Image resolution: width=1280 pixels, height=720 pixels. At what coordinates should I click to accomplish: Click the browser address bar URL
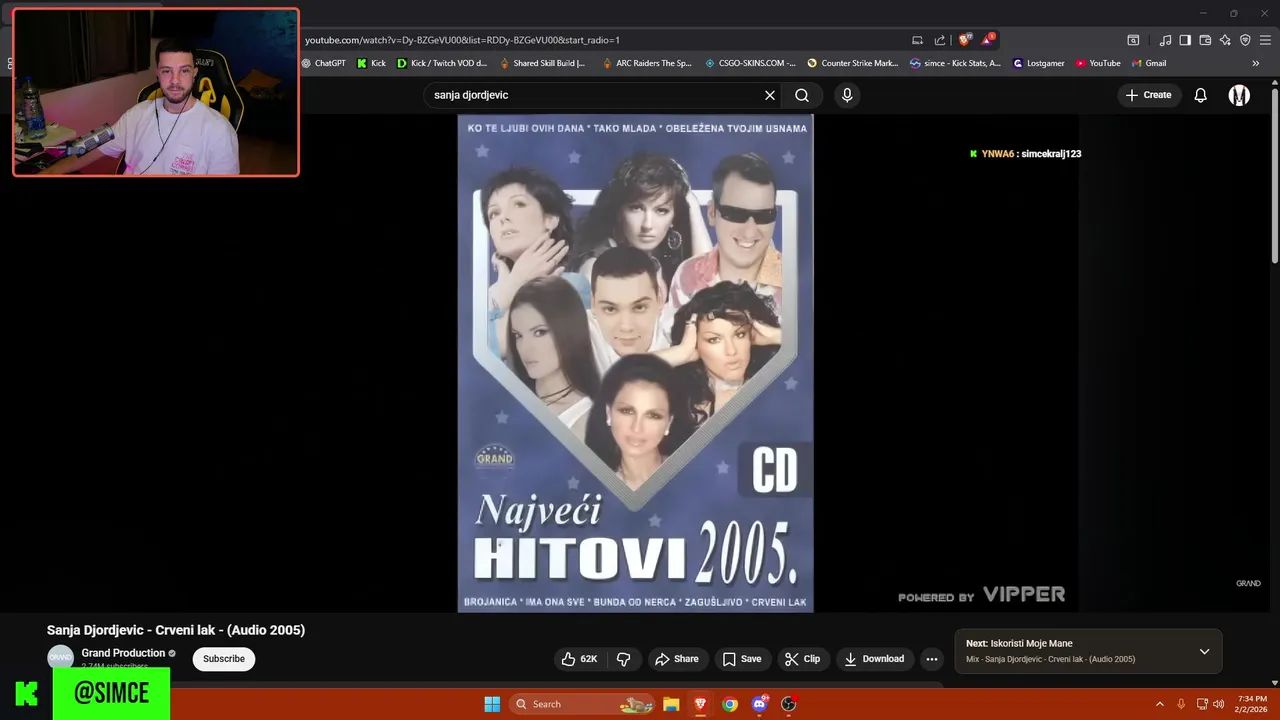[462, 40]
